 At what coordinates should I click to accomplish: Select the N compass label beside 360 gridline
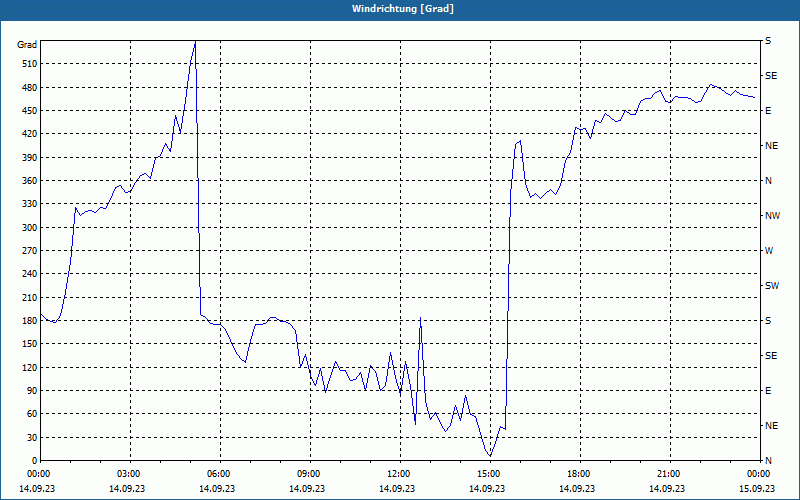(768, 181)
